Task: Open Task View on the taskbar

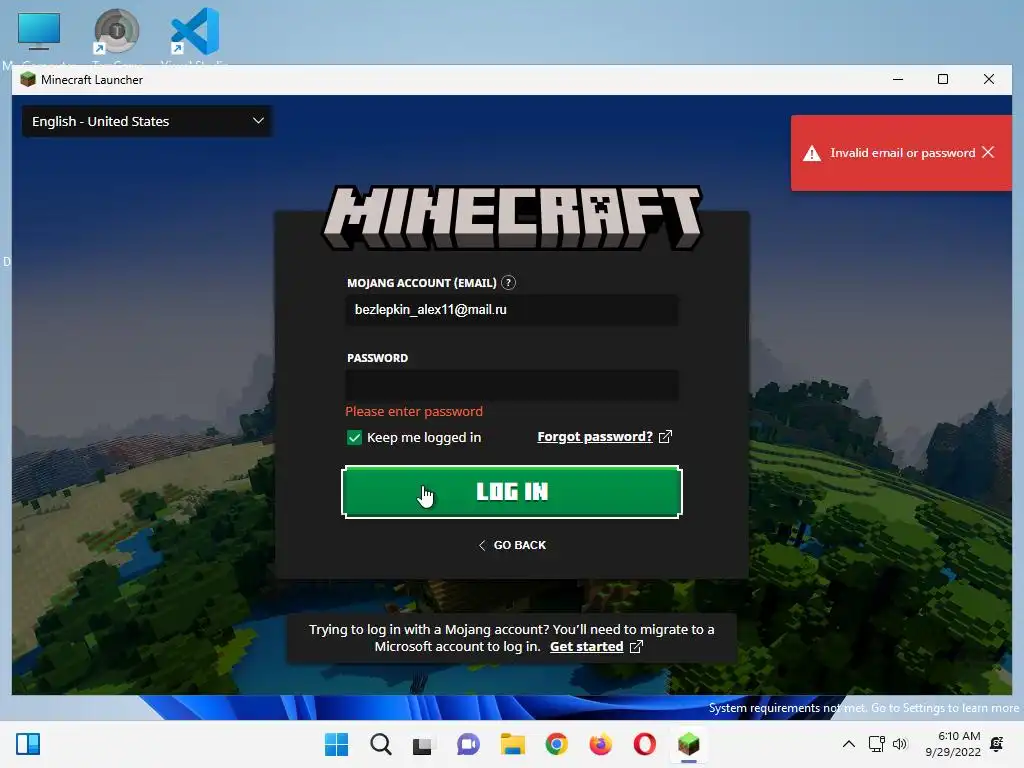Action: 423,744
